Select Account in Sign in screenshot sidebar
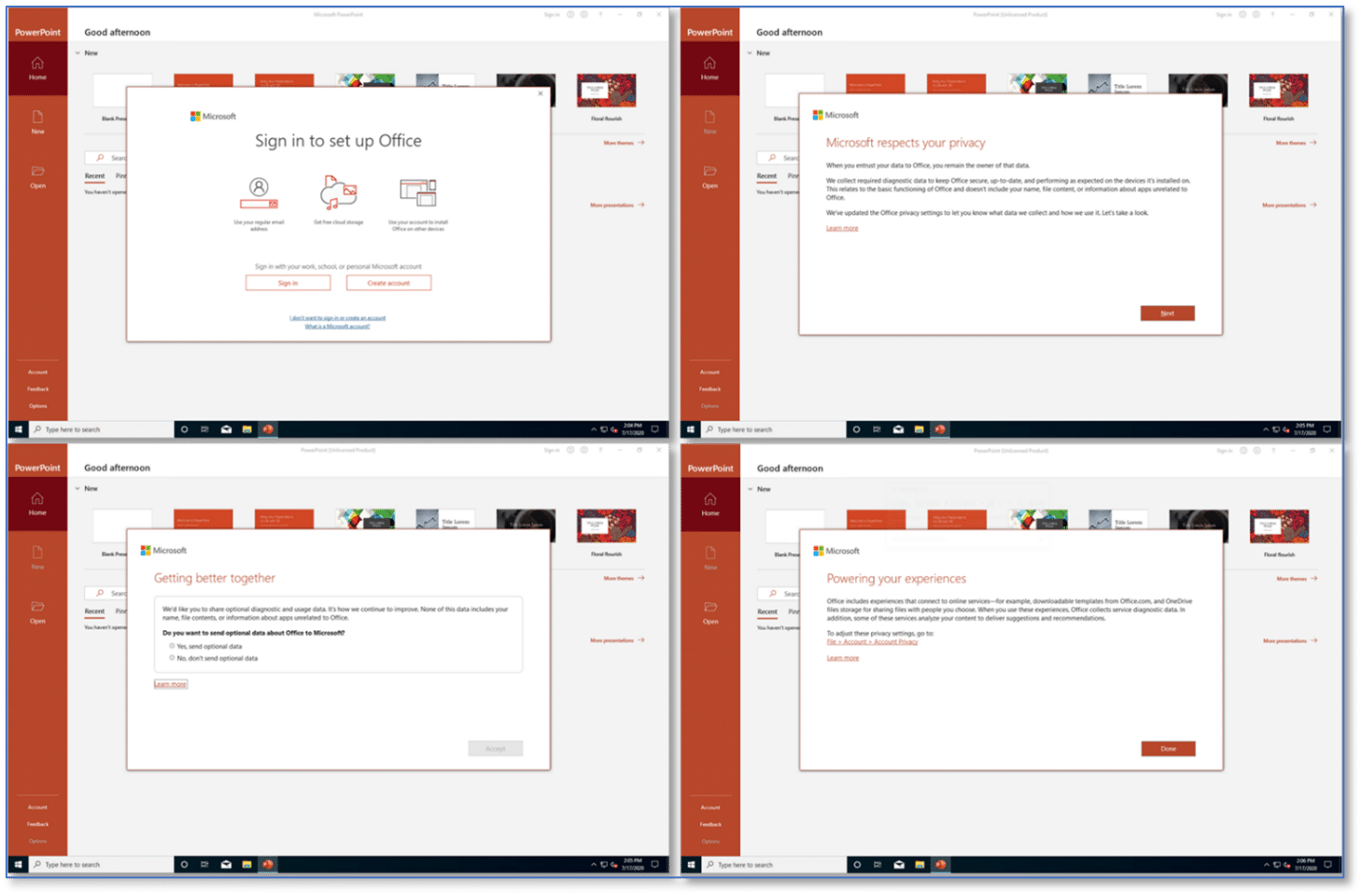Screen dimensions: 1362x896 coord(37,372)
